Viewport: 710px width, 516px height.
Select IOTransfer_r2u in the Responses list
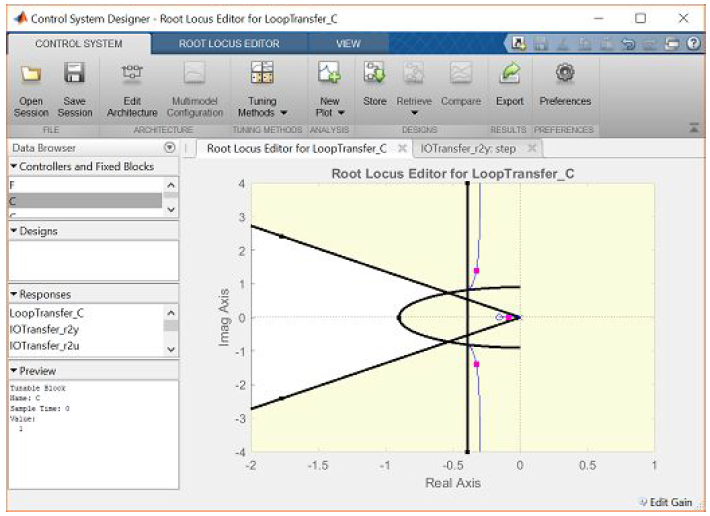coord(48,346)
